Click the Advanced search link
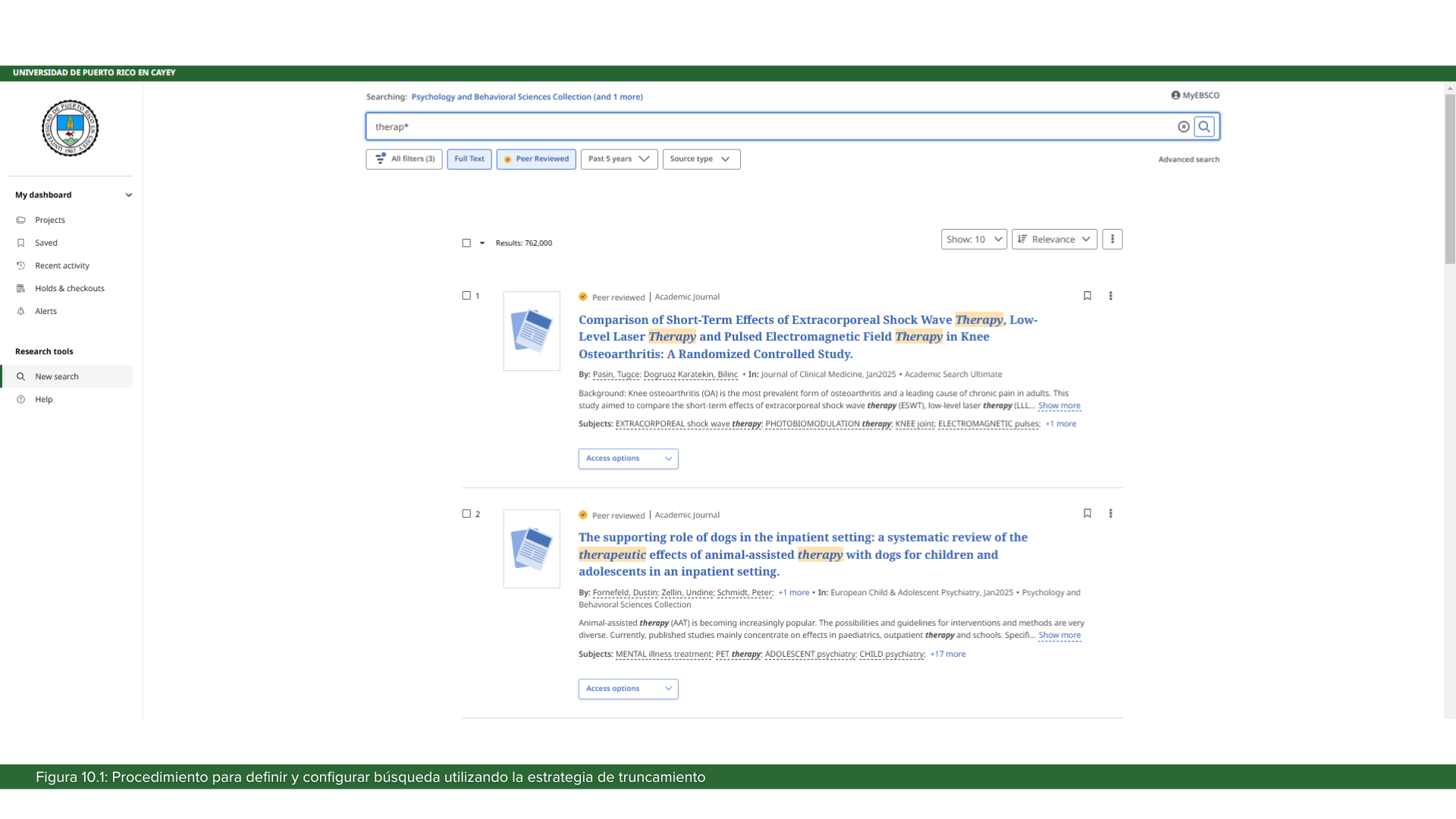Screen dimensions: 1456x819 pyautogui.click(x=1188, y=159)
